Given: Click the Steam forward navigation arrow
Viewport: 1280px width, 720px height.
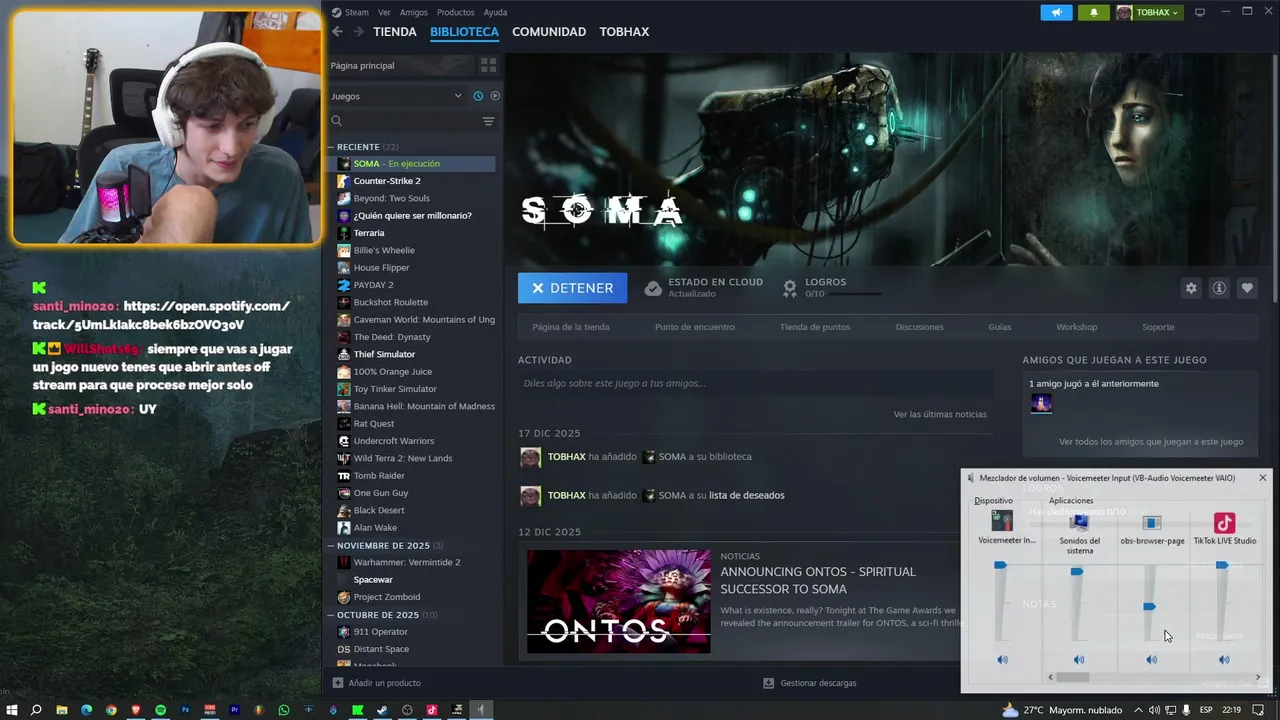Looking at the screenshot, I should coord(358,32).
